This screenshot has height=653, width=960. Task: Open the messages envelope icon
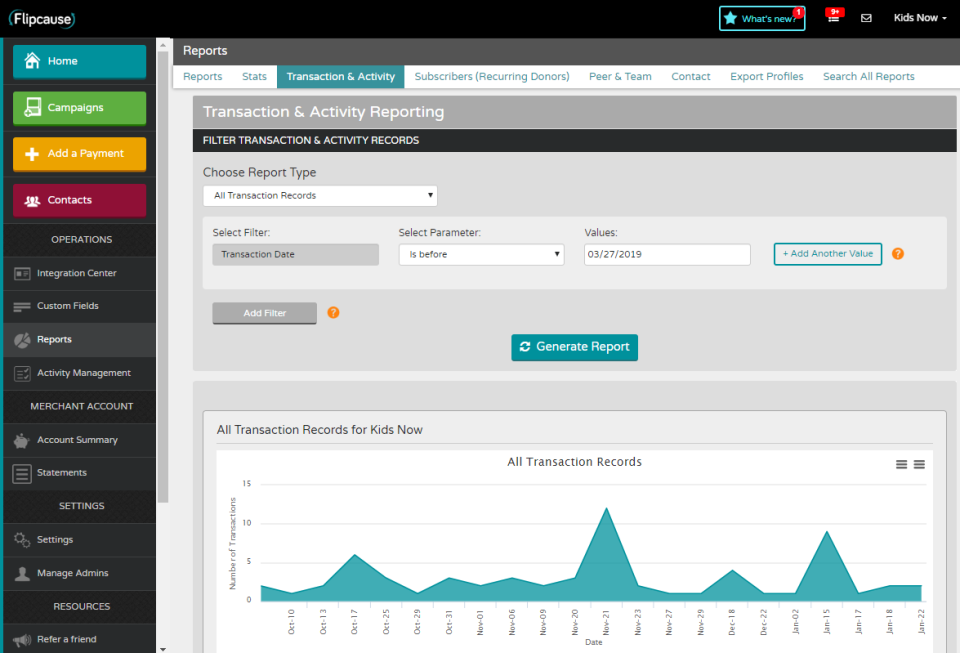click(866, 18)
